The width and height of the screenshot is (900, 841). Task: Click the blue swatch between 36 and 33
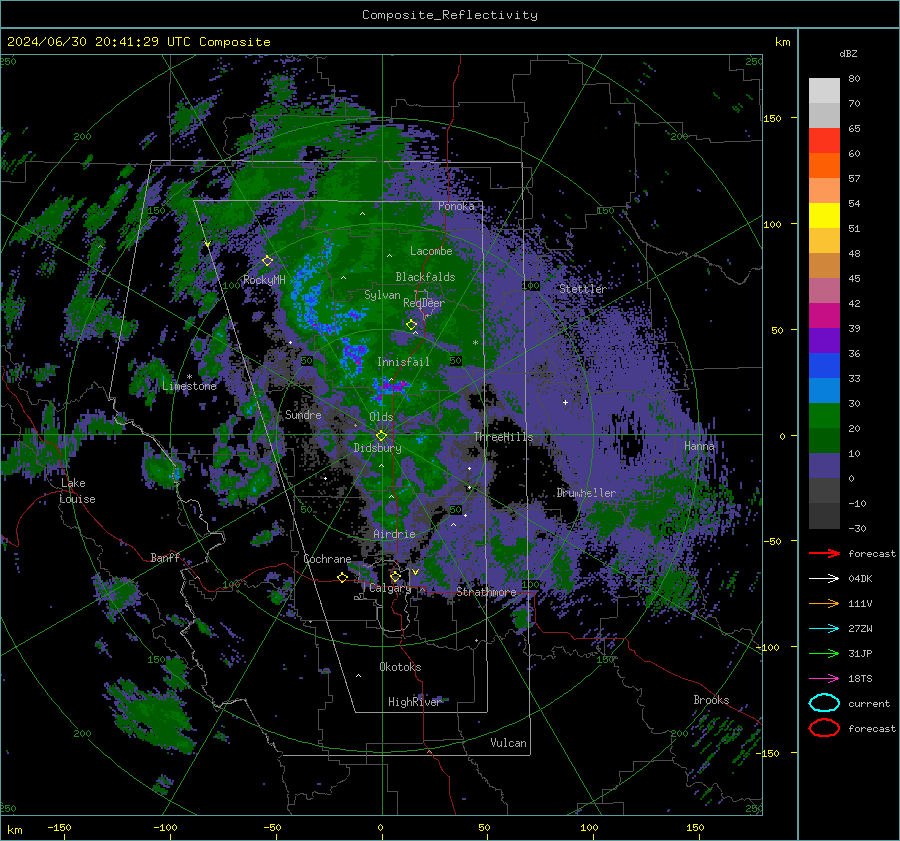[824, 366]
